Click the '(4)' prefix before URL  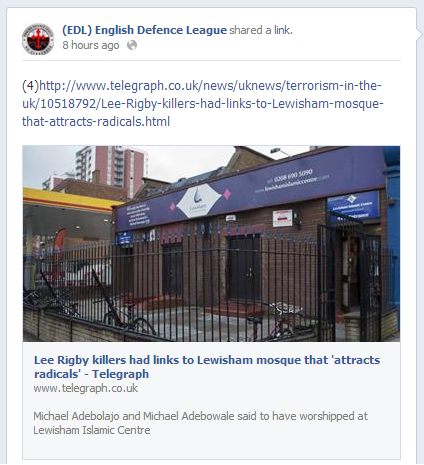30,86
